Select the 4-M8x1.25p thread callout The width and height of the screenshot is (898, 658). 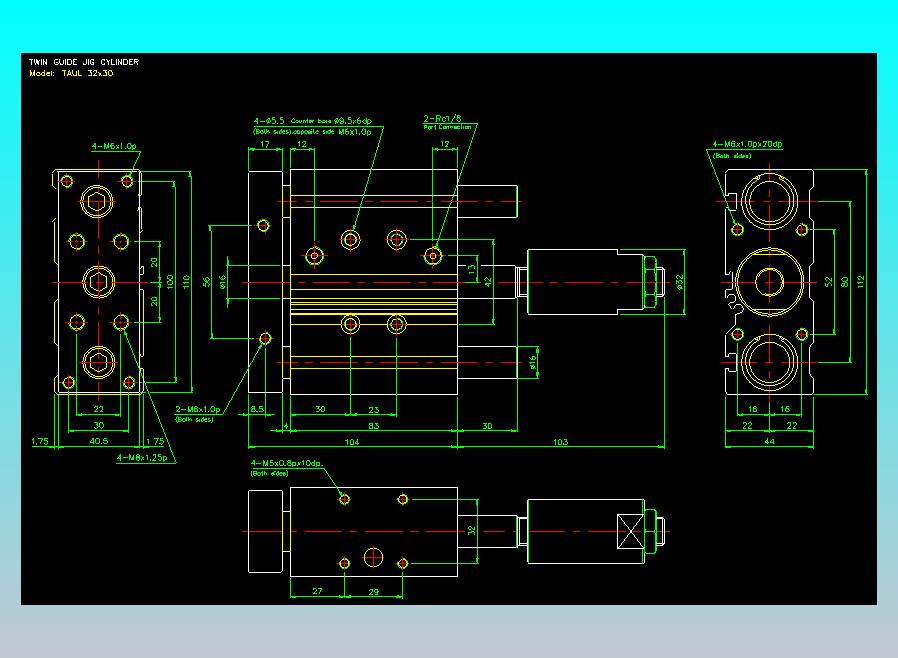(142, 458)
